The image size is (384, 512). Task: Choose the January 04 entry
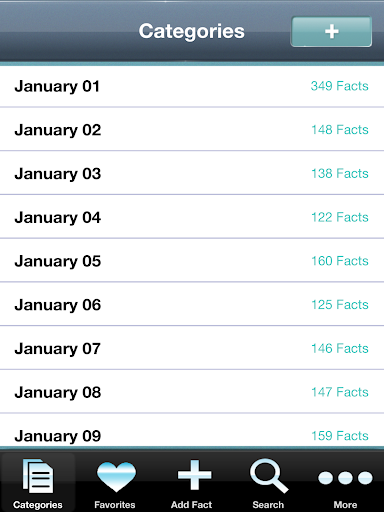coord(192,217)
